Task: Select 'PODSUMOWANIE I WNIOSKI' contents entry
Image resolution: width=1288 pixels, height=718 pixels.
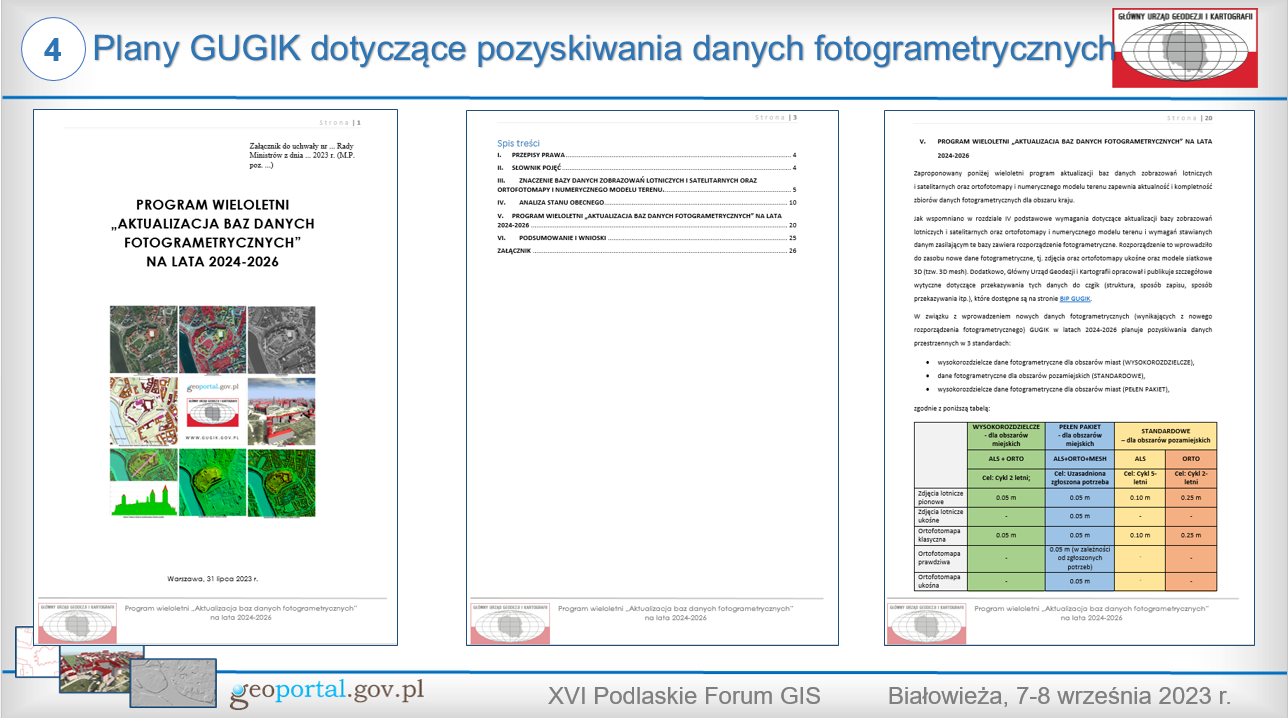Action: coord(570,238)
